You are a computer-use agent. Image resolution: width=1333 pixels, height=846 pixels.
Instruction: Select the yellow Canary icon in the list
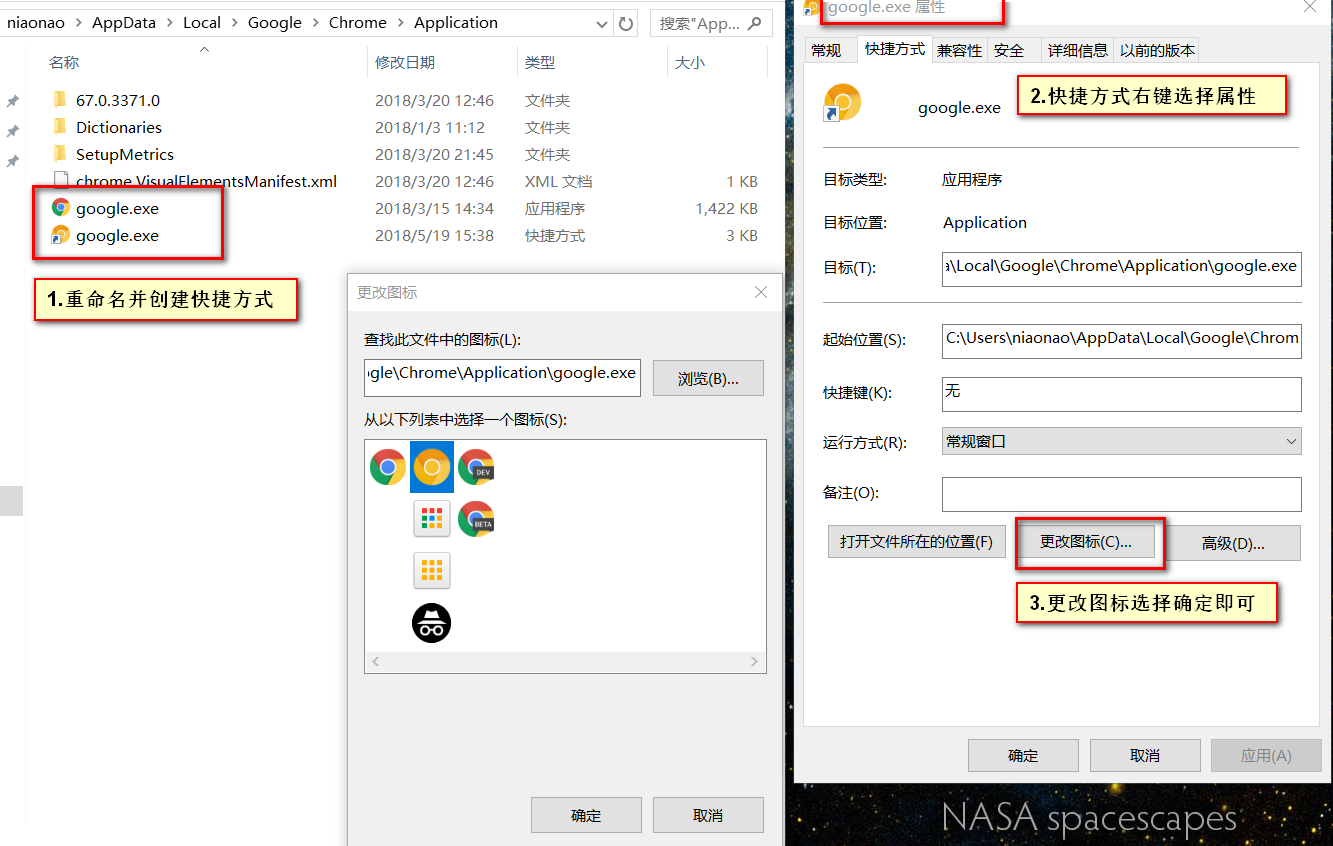[432, 467]
